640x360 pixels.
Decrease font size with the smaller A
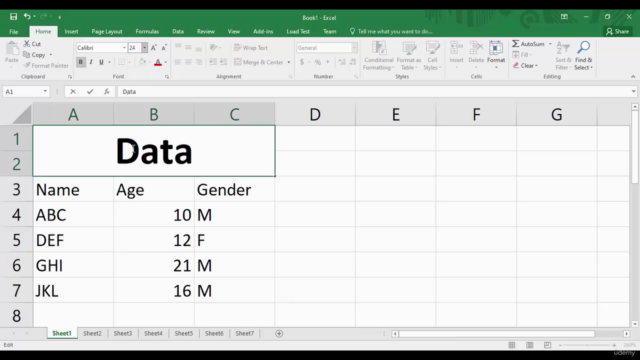(x=164, y=48)
